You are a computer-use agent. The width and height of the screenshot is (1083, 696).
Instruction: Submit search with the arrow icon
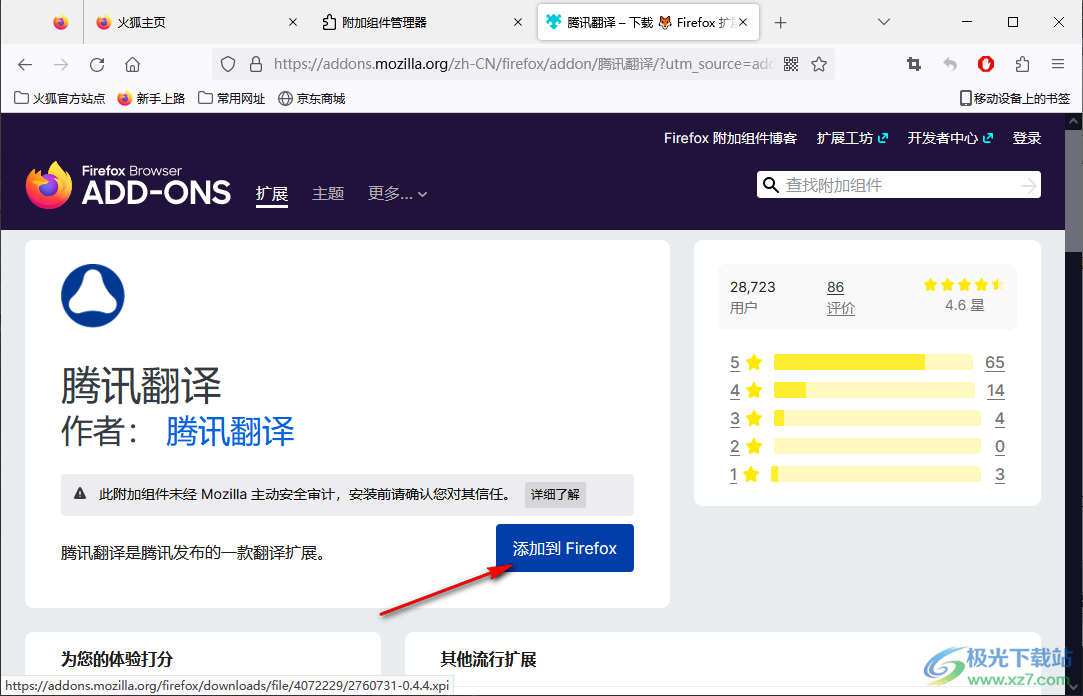coord(1028,185)
